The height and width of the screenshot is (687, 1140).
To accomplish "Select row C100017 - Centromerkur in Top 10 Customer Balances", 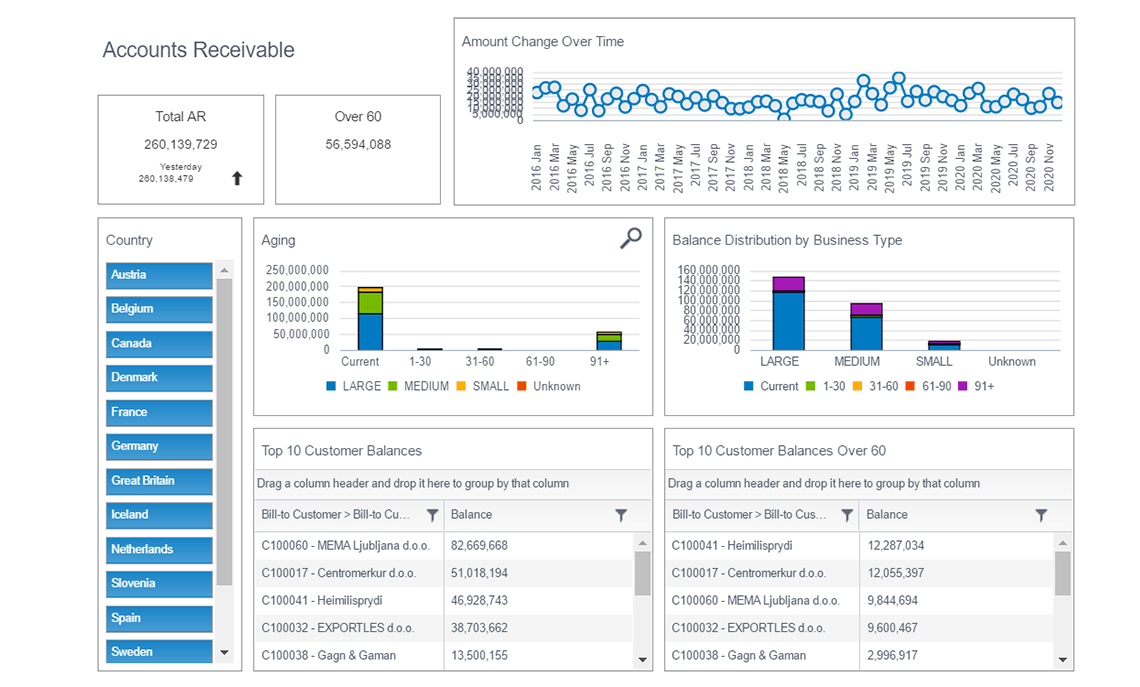I will (x=443, y=573).
